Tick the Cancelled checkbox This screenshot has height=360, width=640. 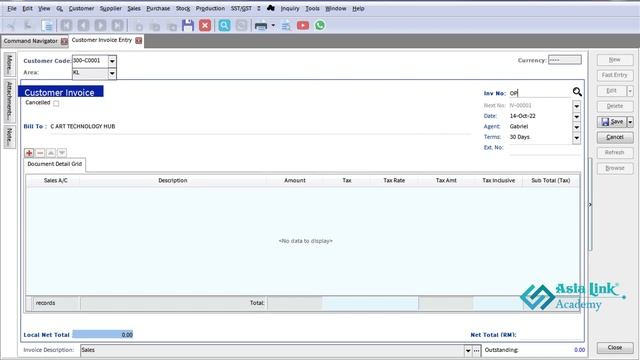[x=56, y=103]
